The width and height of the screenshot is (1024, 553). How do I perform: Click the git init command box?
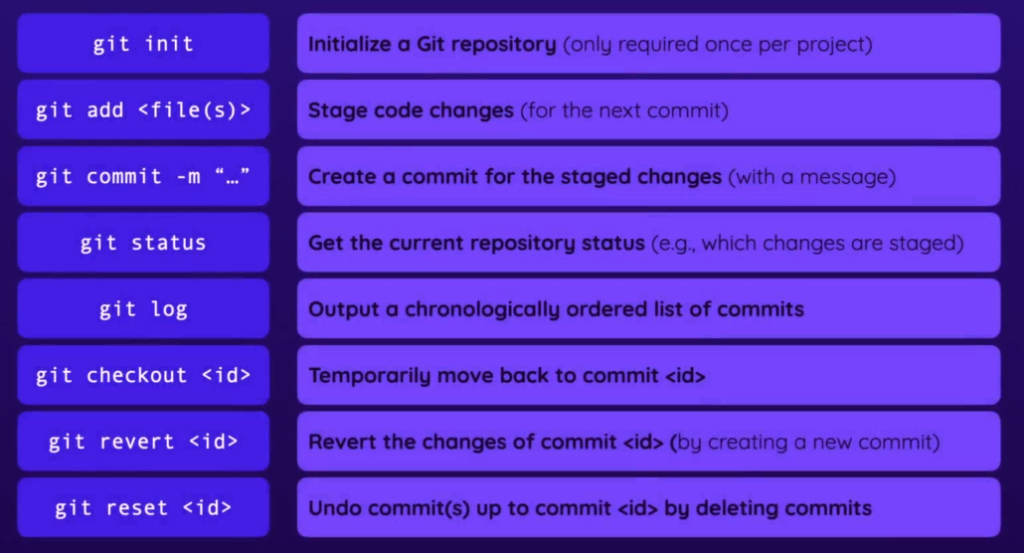click(143, 44)
